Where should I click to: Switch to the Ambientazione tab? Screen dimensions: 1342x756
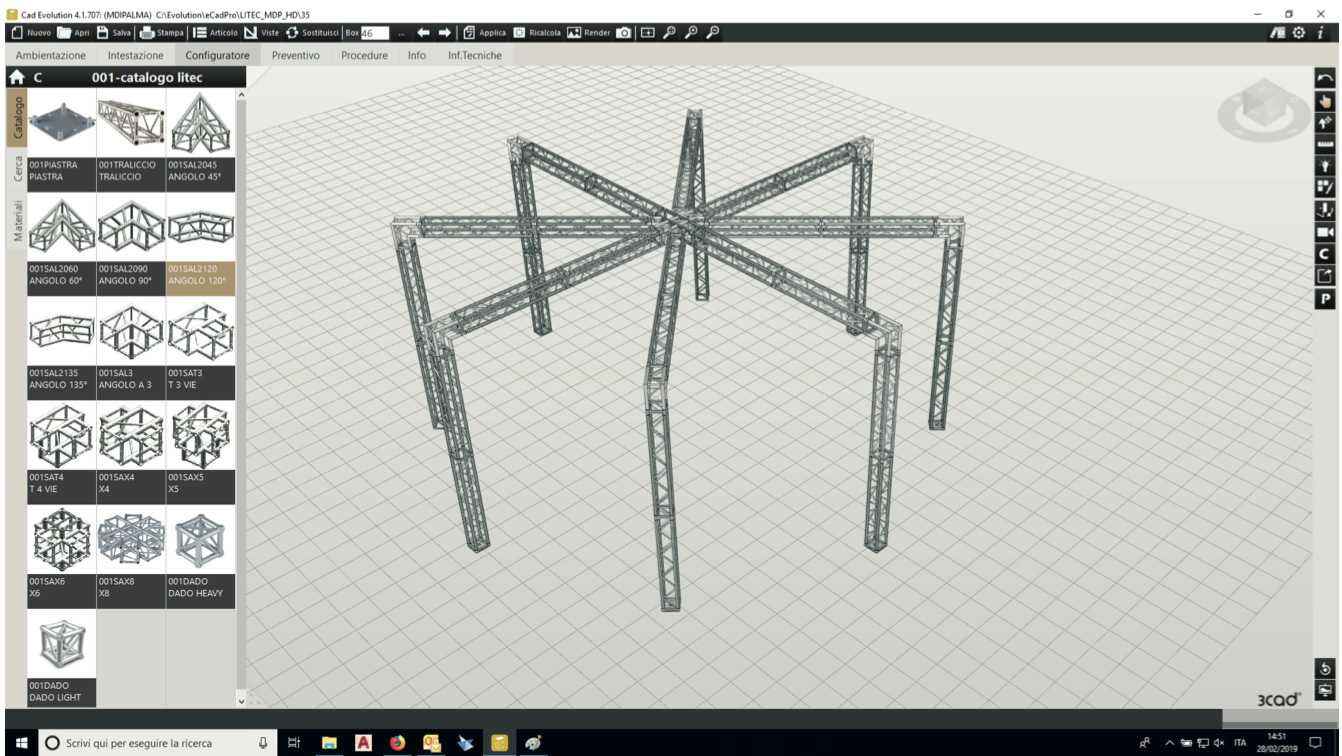(x=51, y=55)
